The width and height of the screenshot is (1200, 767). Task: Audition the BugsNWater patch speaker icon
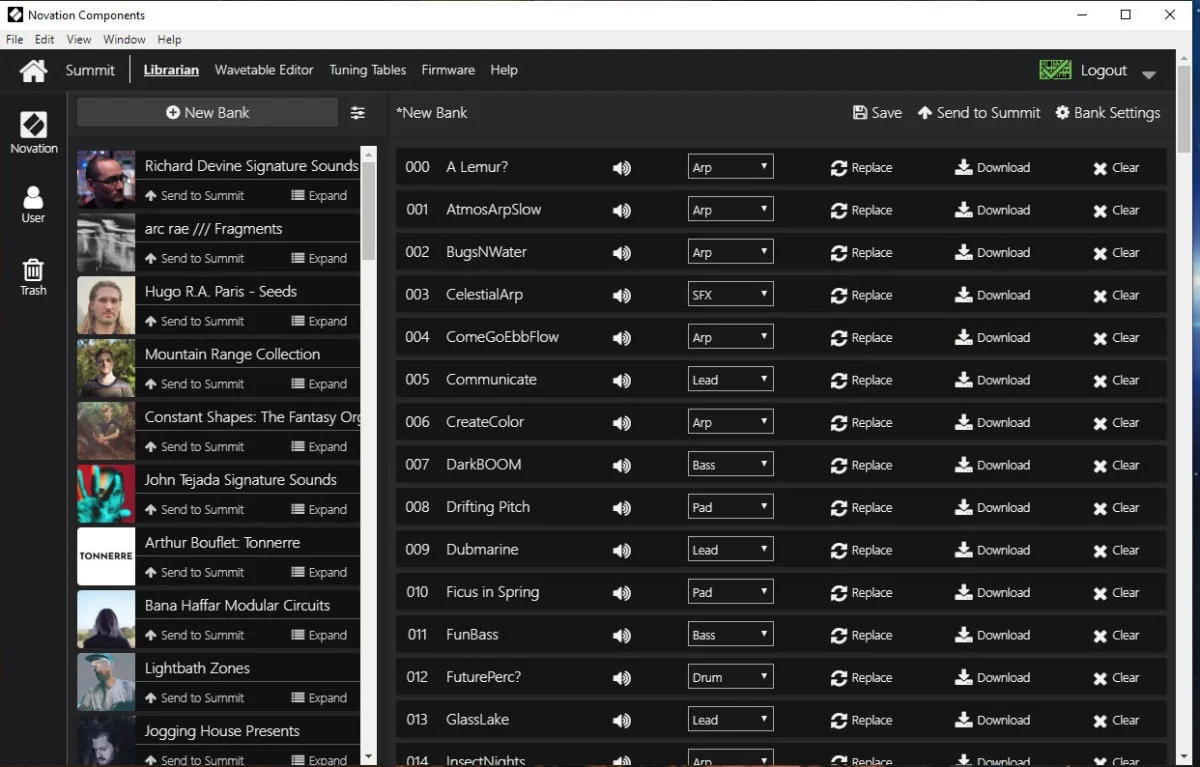pyautogui.click(x=622, y=253)
